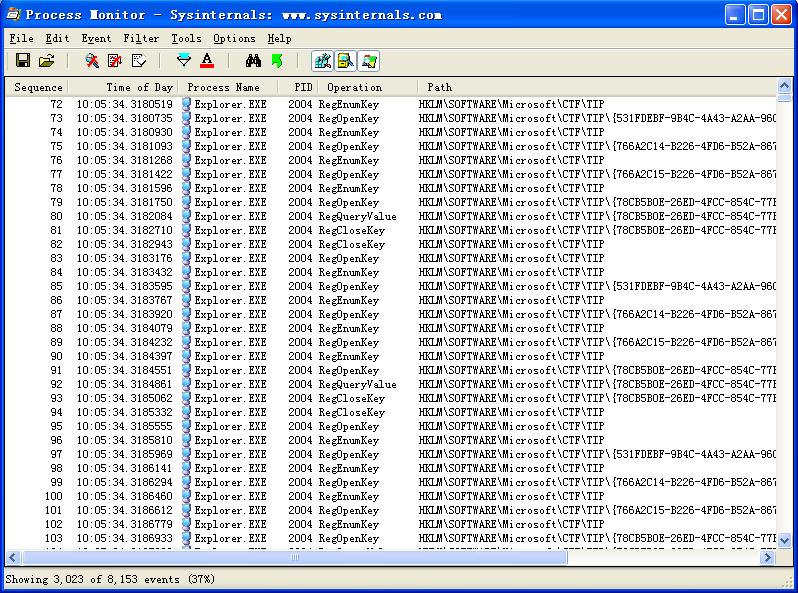The width and height of the screenshot is (798, 593).
Task: Open the File menu
Action: pyautogui.click(x=21, y=39)
